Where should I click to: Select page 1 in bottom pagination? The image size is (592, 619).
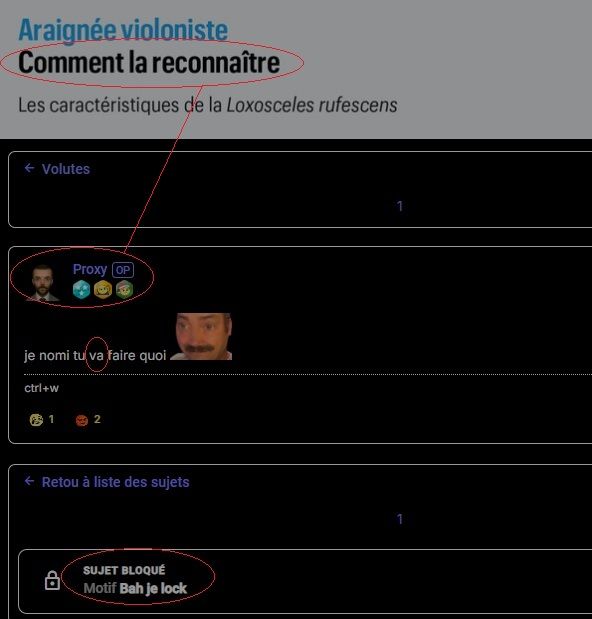[x=400, y=519]
